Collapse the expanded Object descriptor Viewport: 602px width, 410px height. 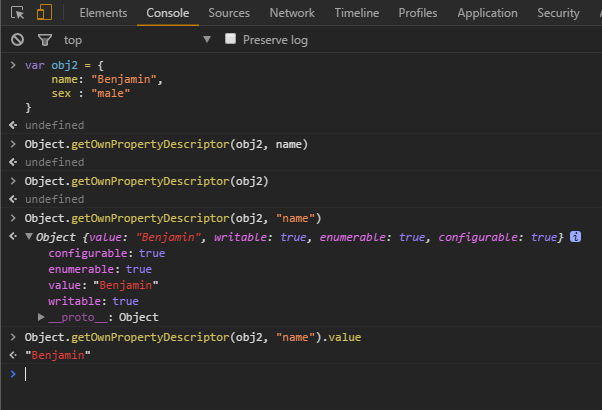point(28,237)
